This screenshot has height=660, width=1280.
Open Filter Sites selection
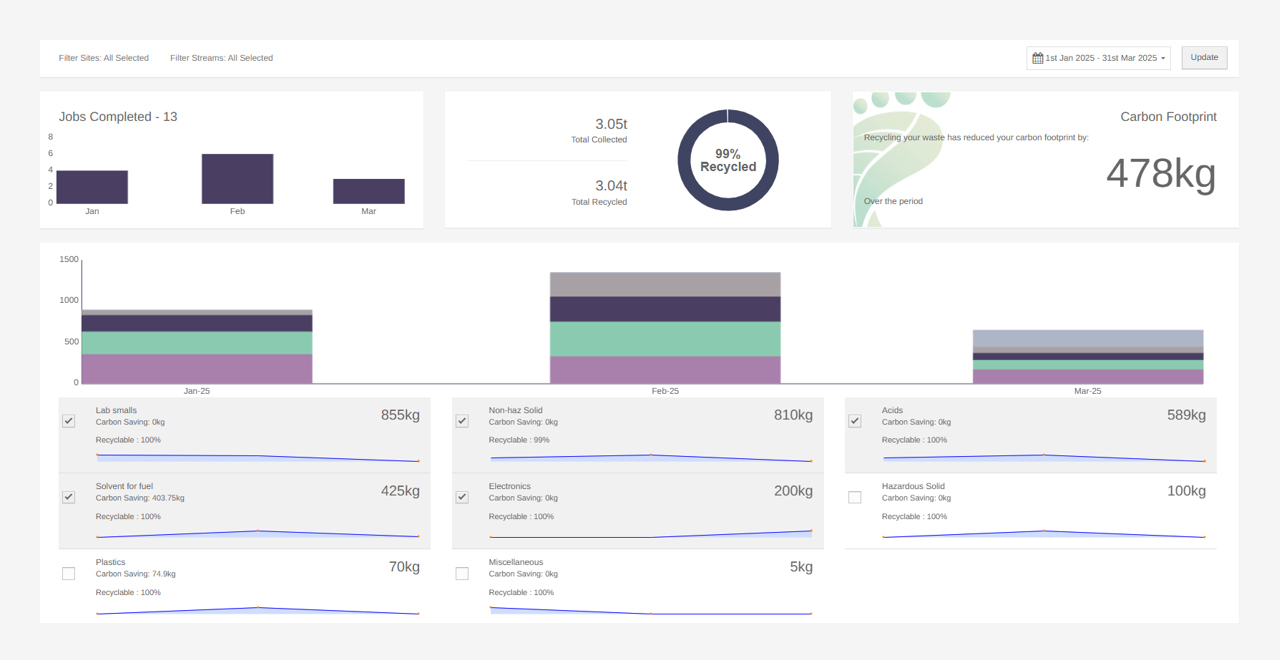pyautogui.click(x=104, y=58)
